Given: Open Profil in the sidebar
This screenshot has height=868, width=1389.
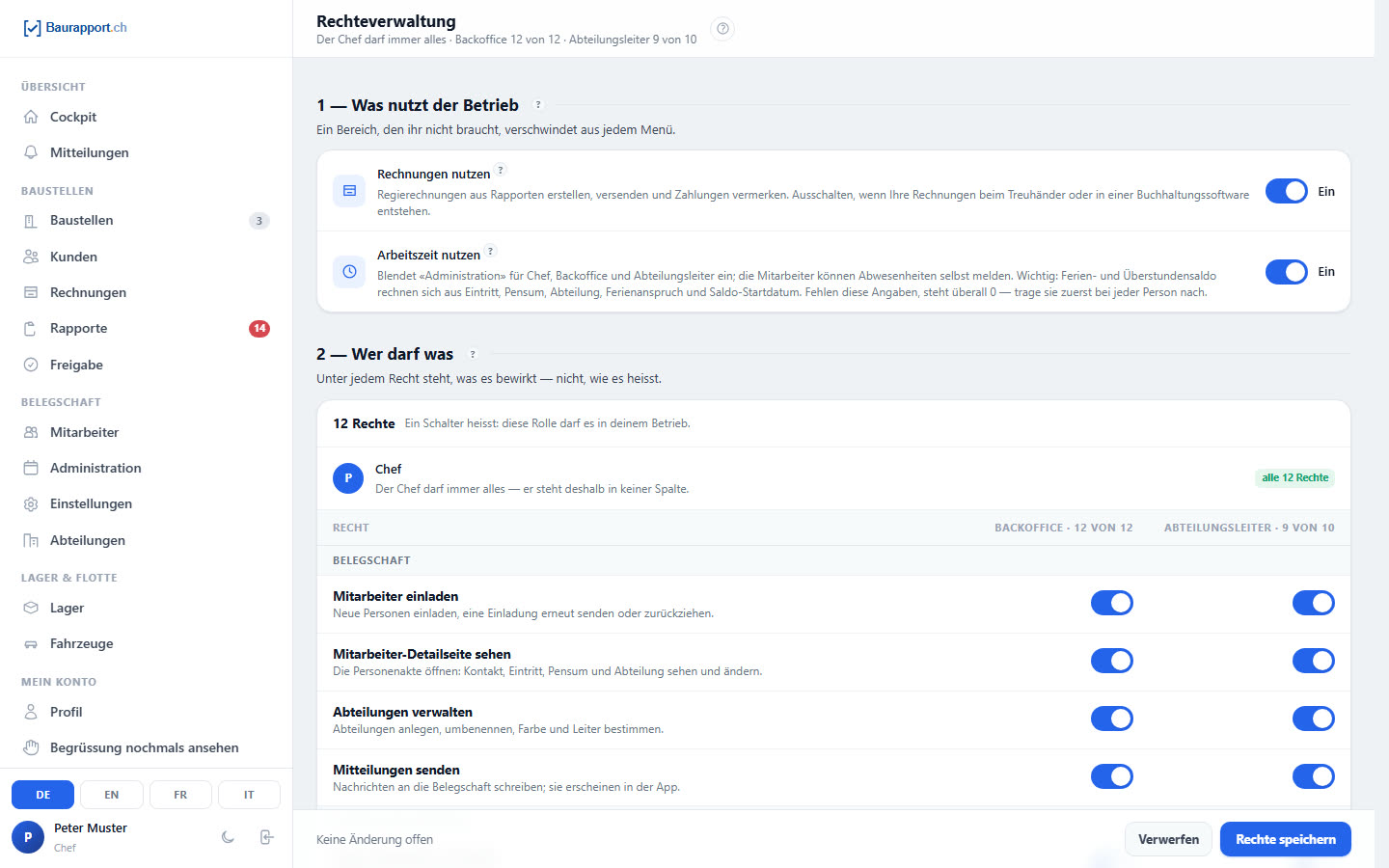Looking at the screenshot, I should 146,712.
